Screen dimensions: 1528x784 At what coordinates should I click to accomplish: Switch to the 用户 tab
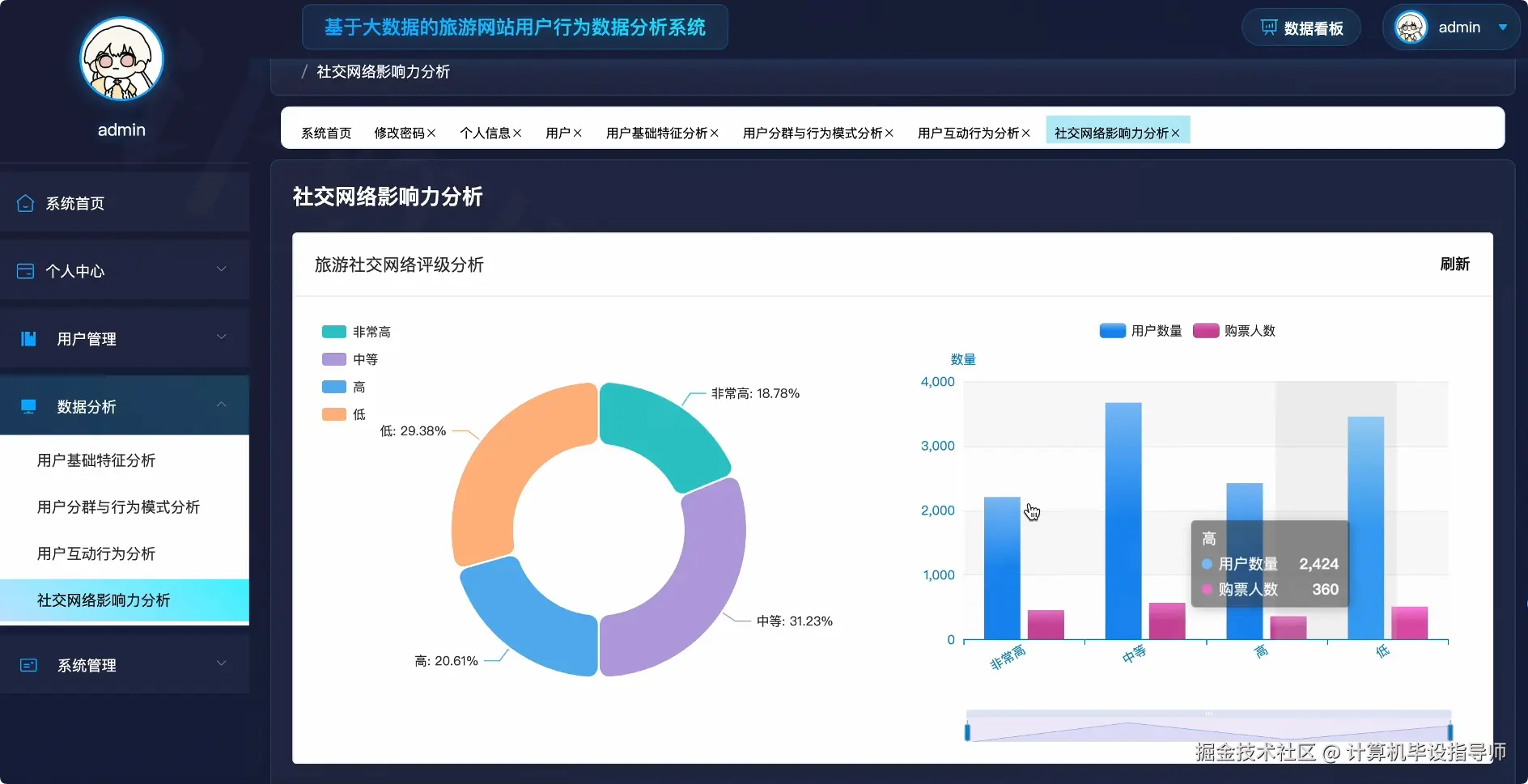coord(558,133)
